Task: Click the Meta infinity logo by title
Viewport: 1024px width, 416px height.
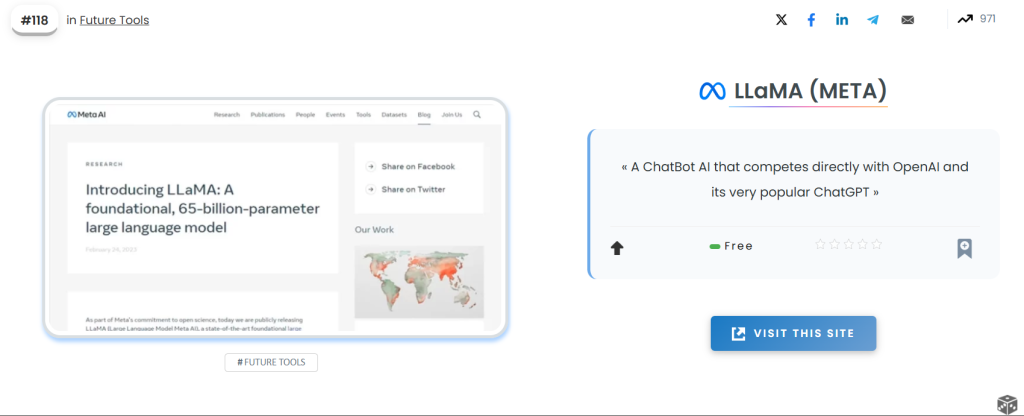Action: (x=712, y=92)
